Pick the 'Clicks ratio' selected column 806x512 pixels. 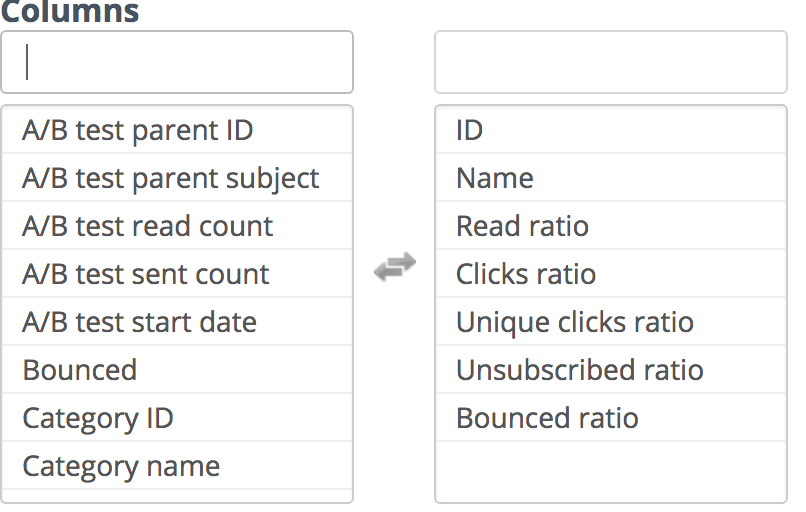coord(611,273)
